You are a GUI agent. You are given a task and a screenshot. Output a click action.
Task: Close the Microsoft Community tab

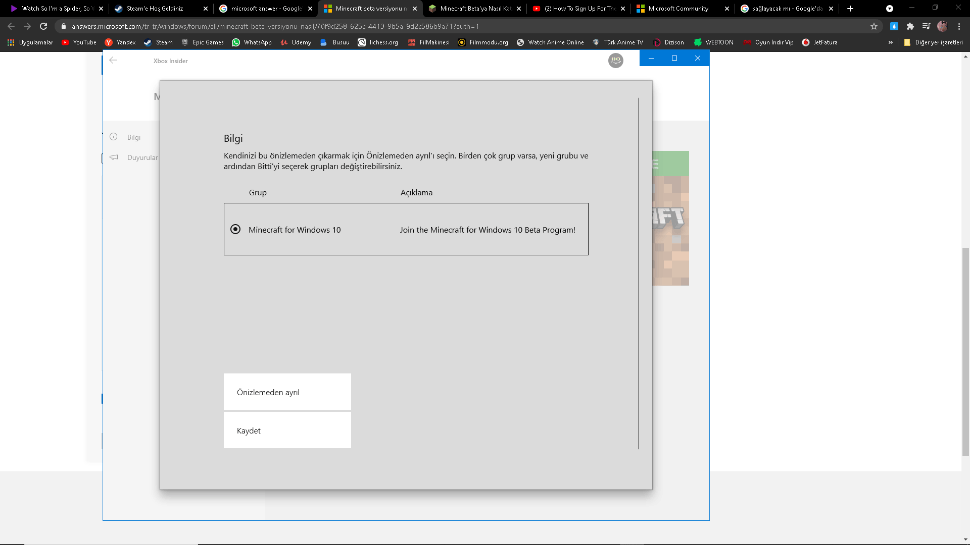coord(727,9)
